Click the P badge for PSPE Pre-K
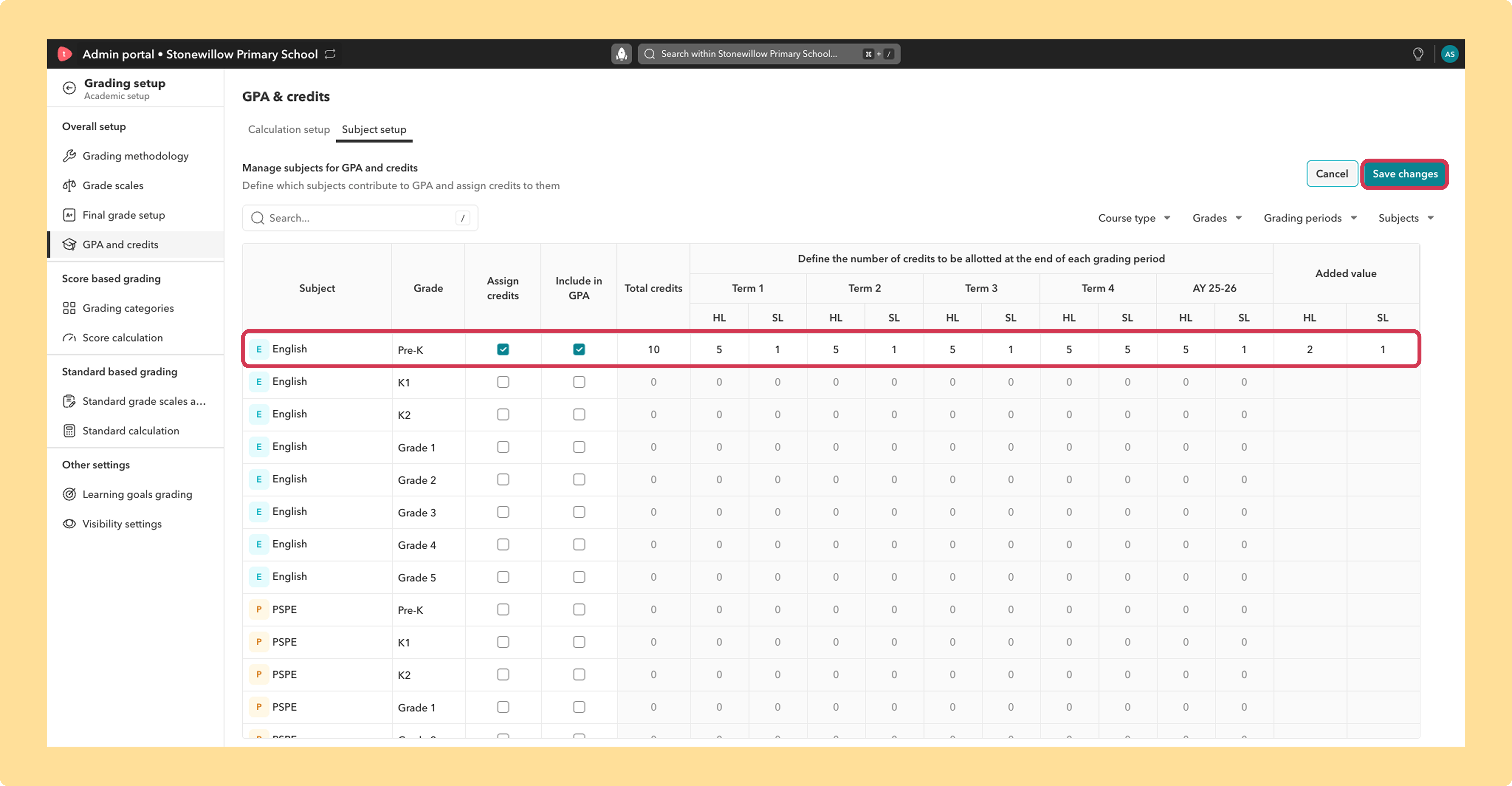Screen dimensions: 1512x786 tap(259, 609)
